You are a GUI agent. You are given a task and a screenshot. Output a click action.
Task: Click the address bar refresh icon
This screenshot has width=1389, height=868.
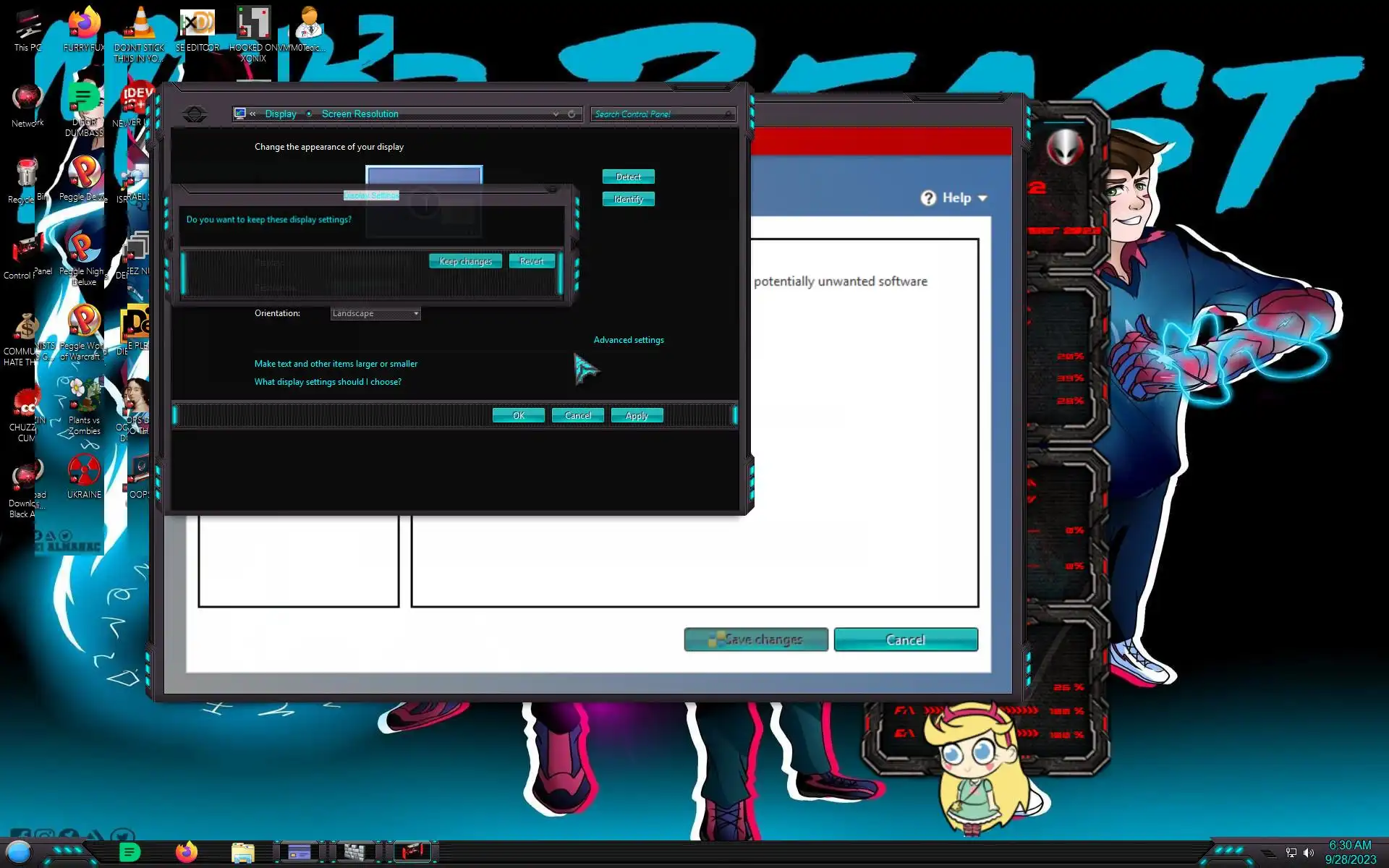coord(572,114)
